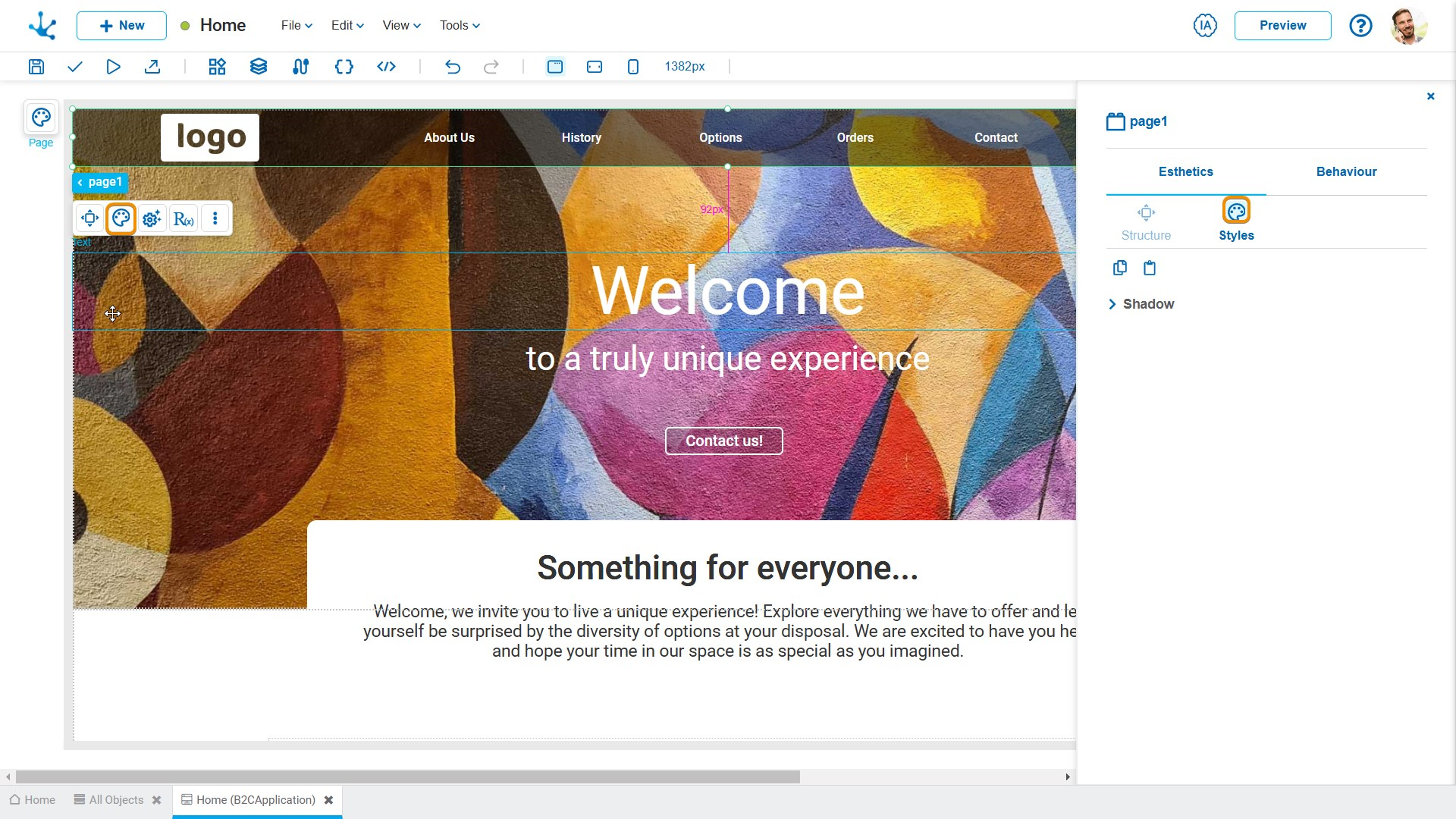Viewport: 1456px width, 819px height.
Task: Click the Responsive/Rx tool icon
Action: [x=183, y=218]
